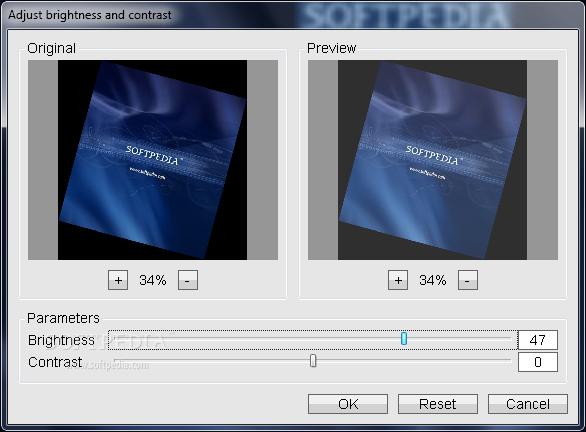Screen dimensions: 586x432
Task: Click the Contrast slider handle
Action: coord(313,361)
